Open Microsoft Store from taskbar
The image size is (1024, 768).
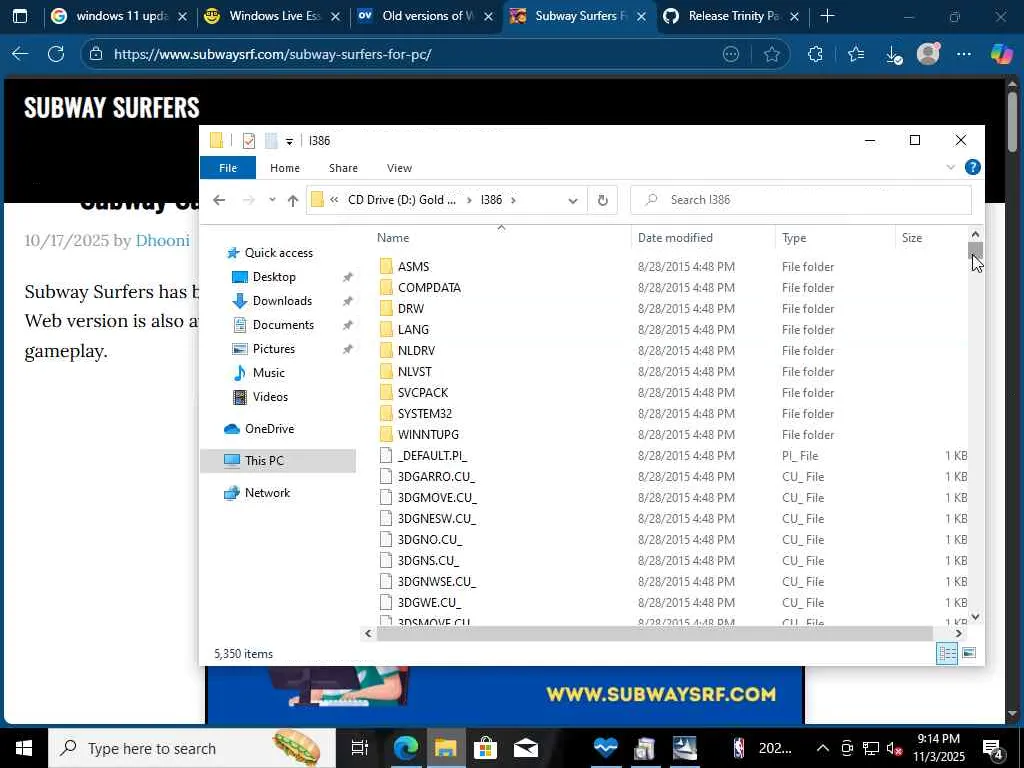point(485,748)
